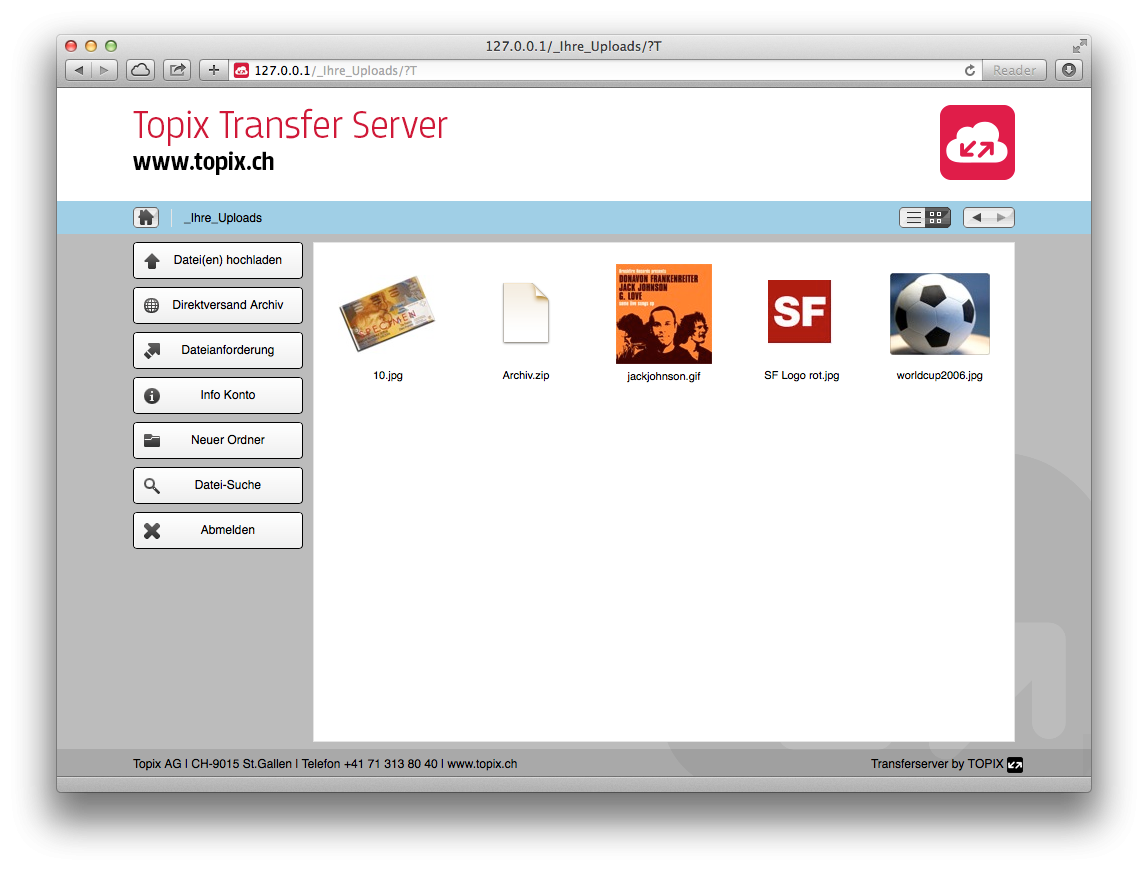Screen dimensions: 1148x871
Task: Click the browser back button
Action: tap(79, 70)
